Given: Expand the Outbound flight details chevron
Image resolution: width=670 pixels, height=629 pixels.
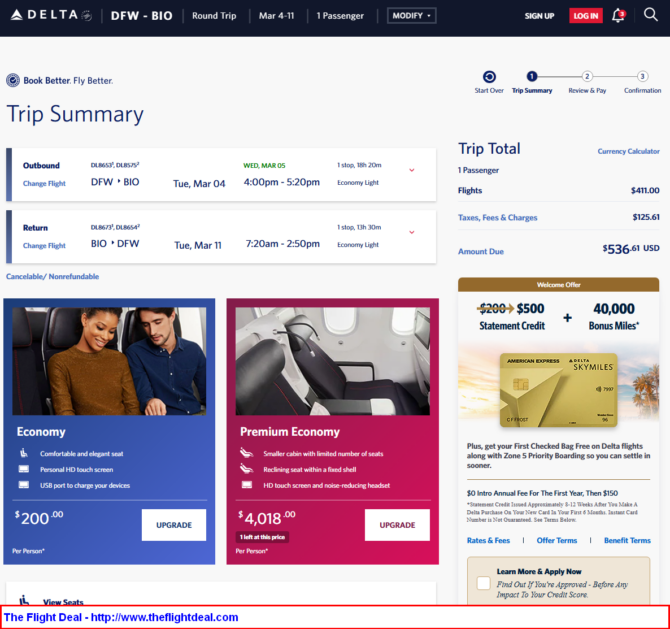Looking at the screenshot, I should [x=411, y=170].
